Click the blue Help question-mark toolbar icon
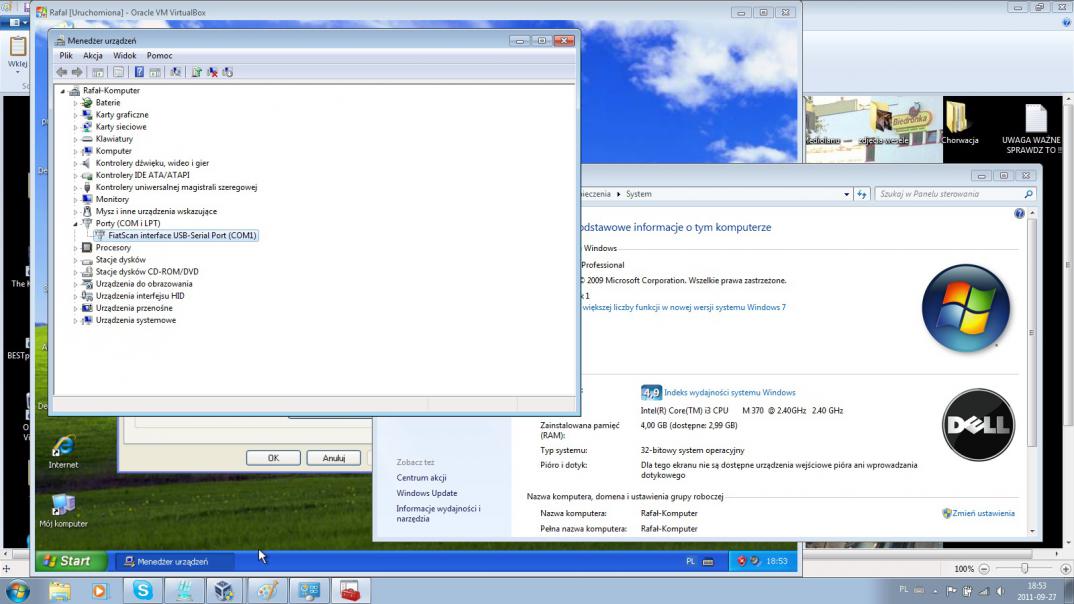This screenshot has height=604, width=1074. [139, 72]
